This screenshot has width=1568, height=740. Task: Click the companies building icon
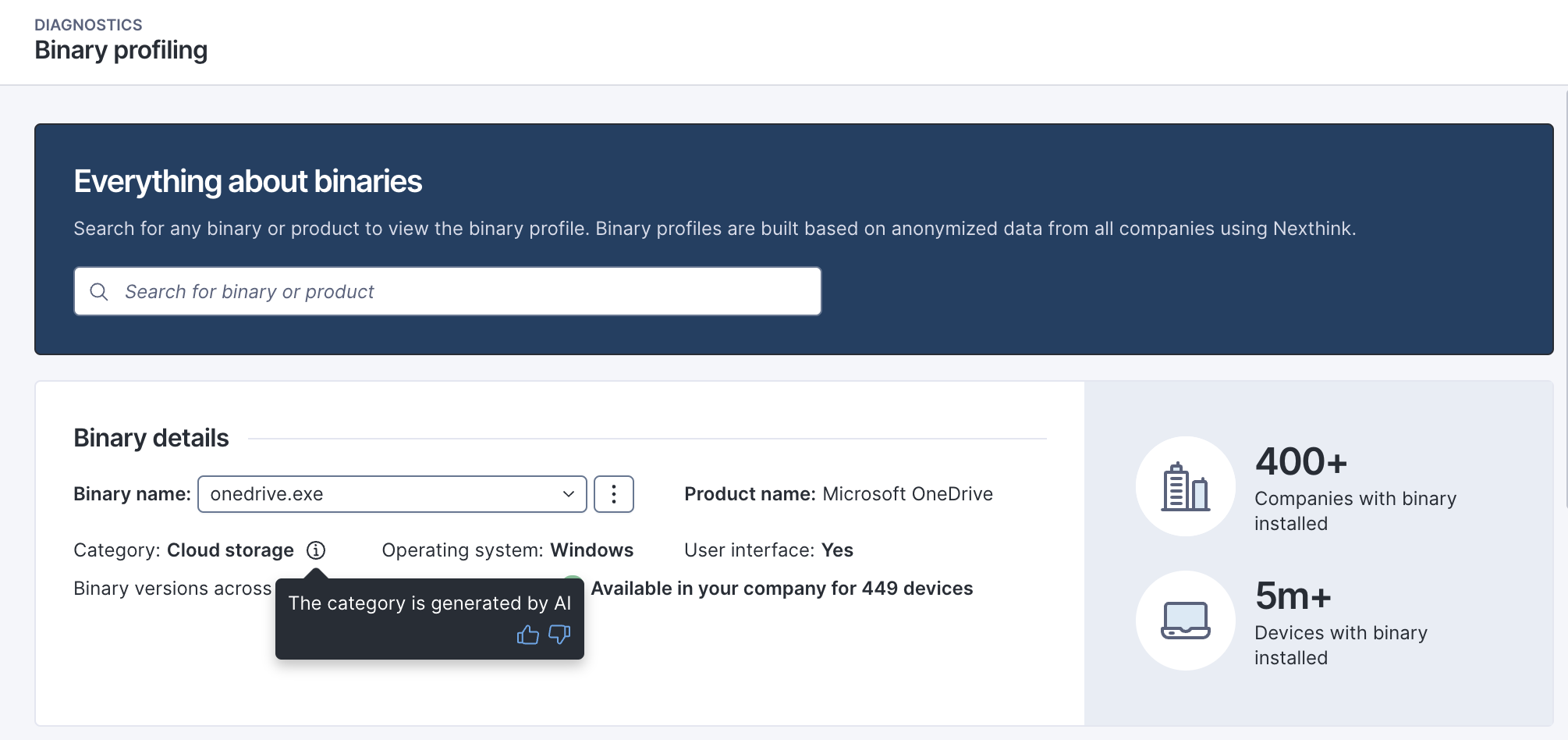click(1185, 486)
